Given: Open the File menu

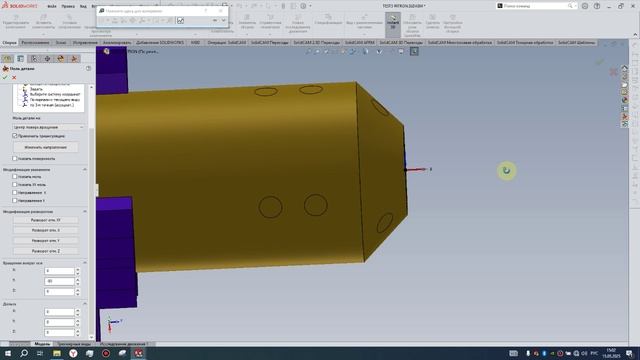Looking at the screenshot, I should pyautogui.click(x=52, y=7).
